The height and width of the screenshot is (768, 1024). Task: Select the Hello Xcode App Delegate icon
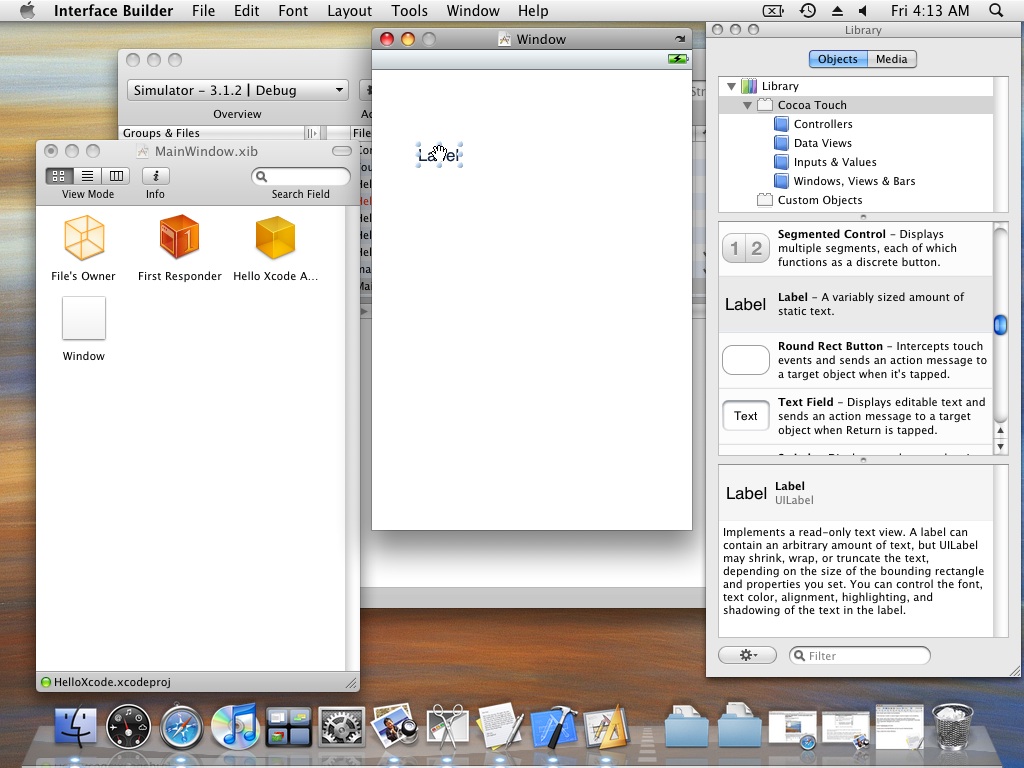tap(275, 238)
